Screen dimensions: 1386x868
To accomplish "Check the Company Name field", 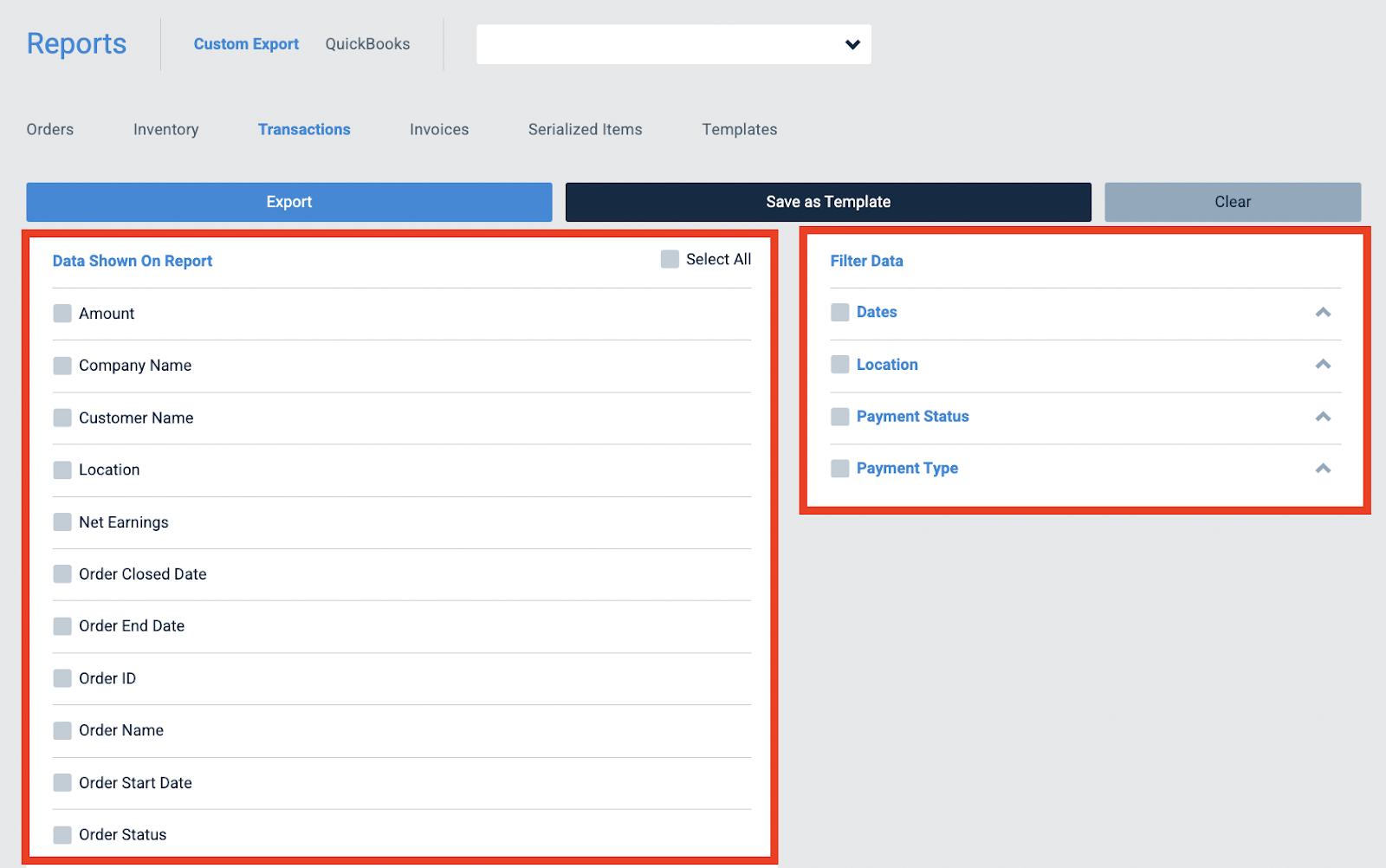I will coord(62,366).
